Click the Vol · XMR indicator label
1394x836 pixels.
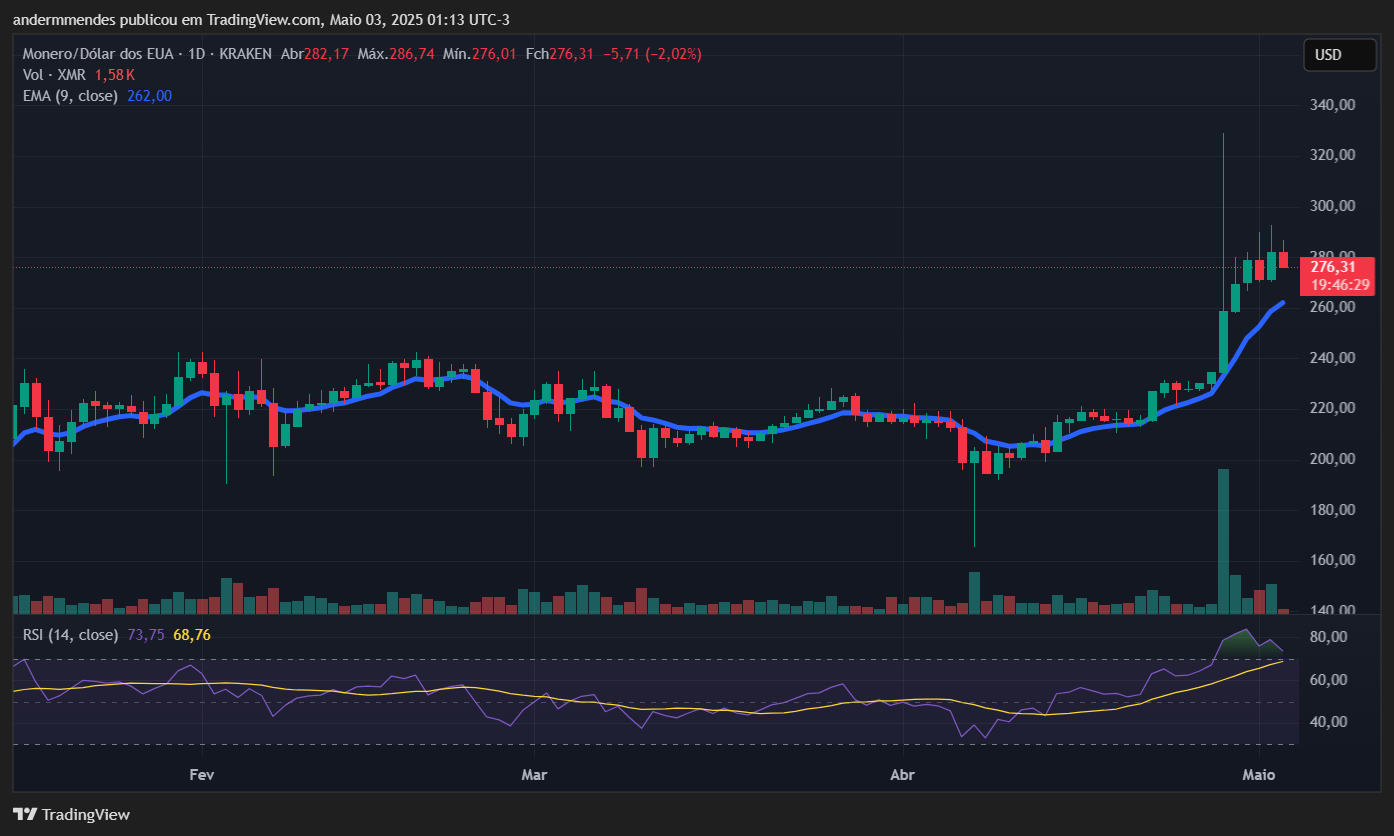coord(55,74)
